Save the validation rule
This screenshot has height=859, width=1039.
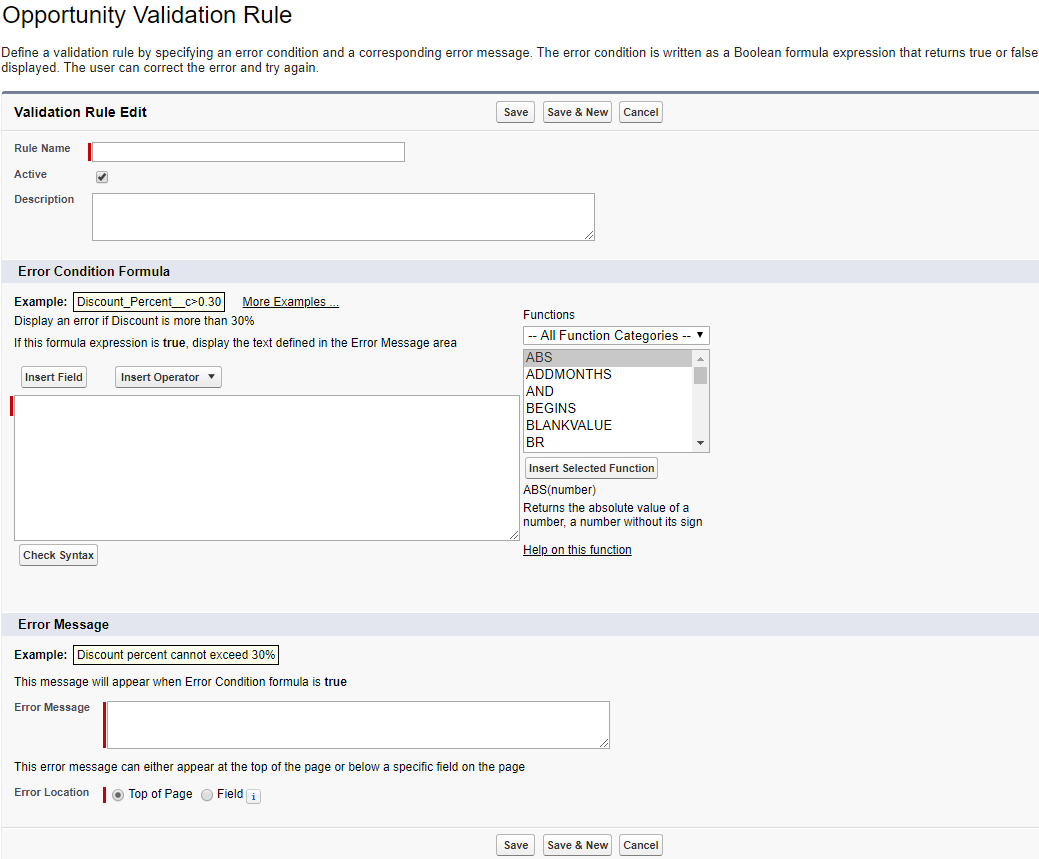[x=514, y=112]
